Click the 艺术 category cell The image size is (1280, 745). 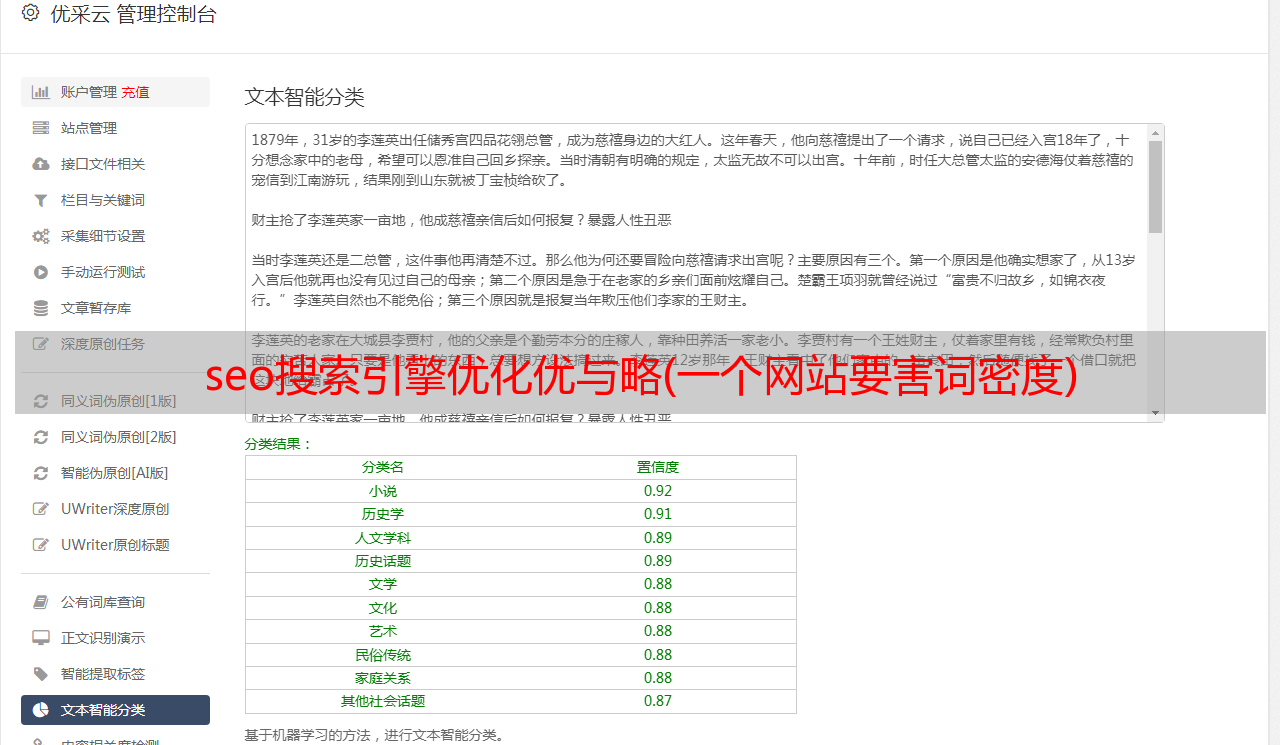point(383,631)
